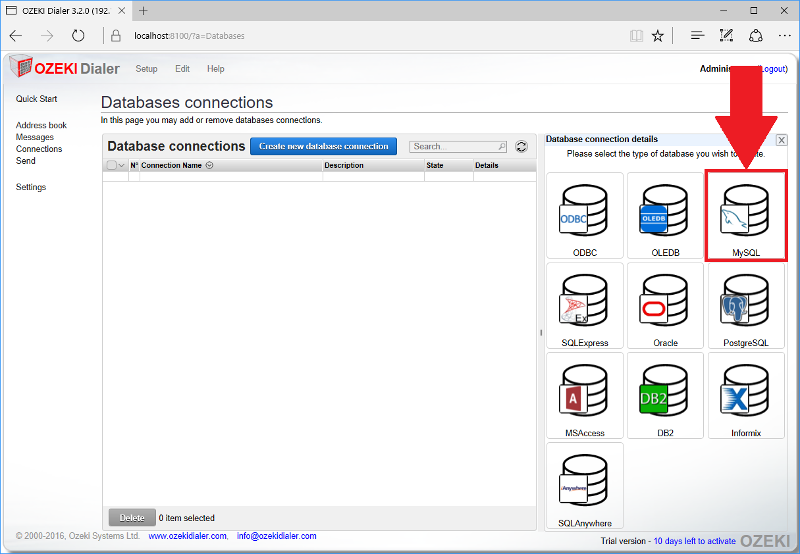Select the PostgreSQL database icon
The image size is (800, 554).
(x=746, y=305)
